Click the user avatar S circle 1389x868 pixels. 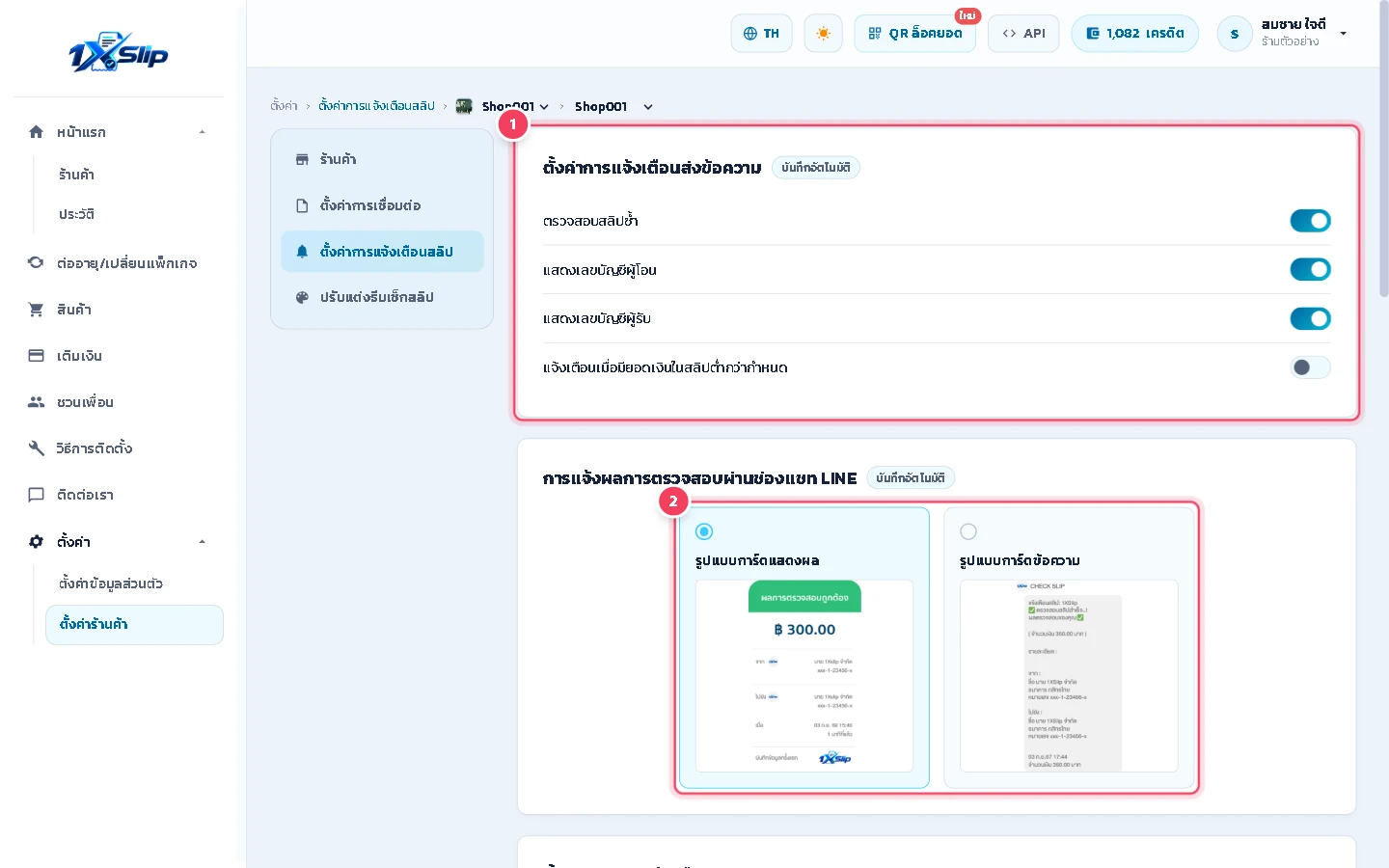1234,34
